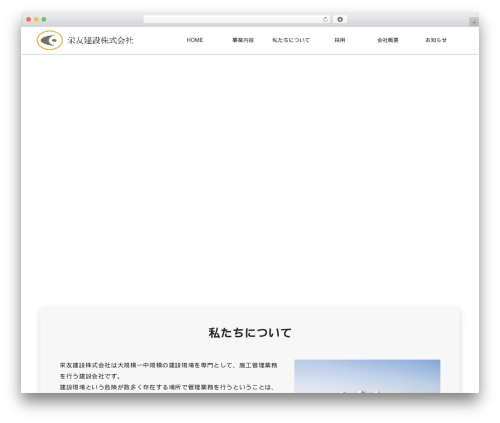The width and height of the screenshot is (500, 423).
Task: Click the sky photo thumbnail in the About section
Action: 367,376
